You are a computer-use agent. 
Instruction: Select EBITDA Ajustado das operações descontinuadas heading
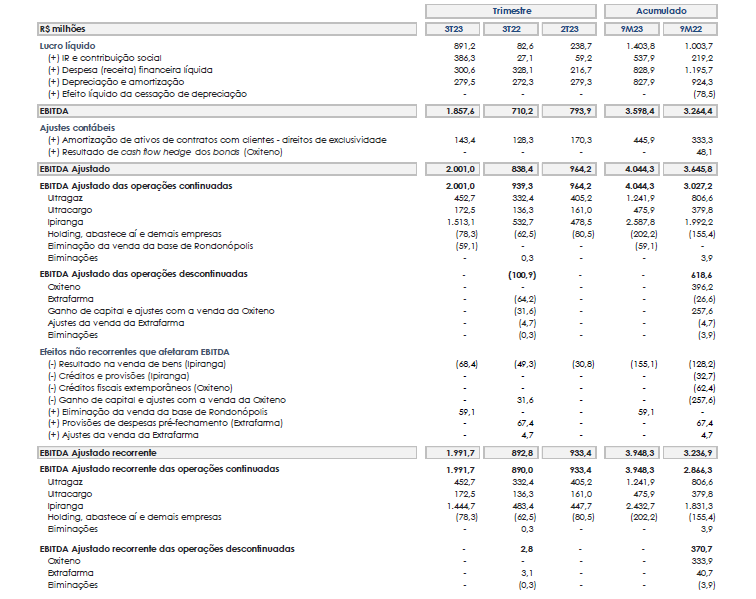tap(144, 274)
